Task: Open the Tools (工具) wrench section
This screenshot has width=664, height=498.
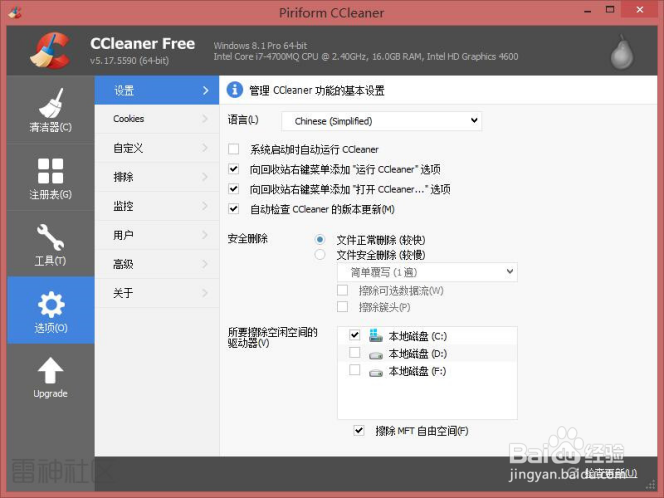Action: [x=50, y=244]
